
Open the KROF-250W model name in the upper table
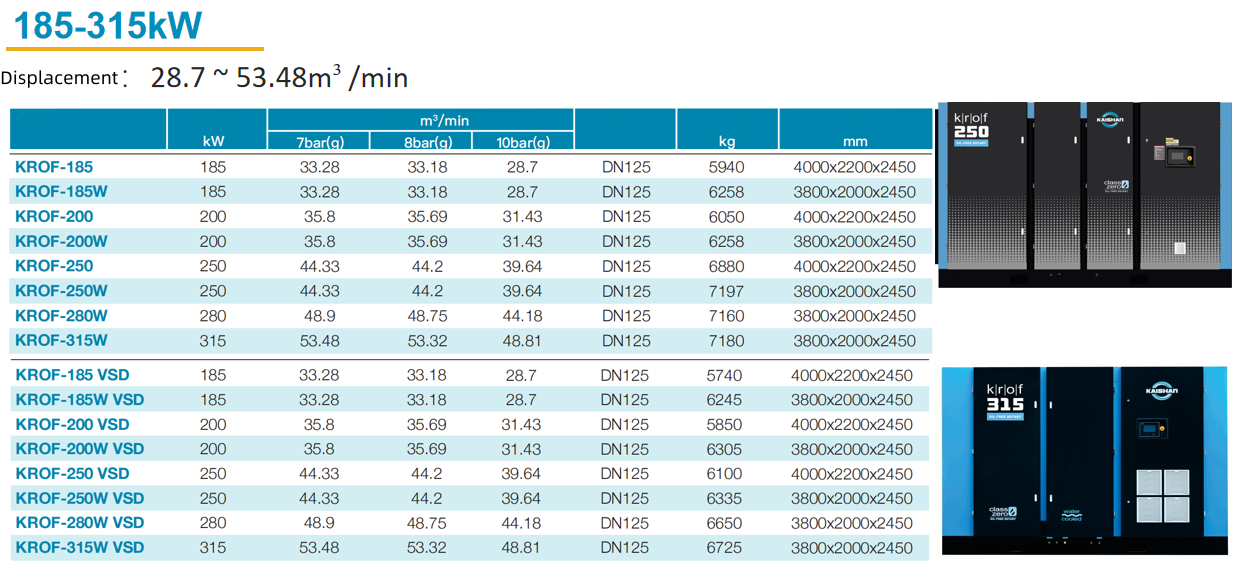pos(61,291)
